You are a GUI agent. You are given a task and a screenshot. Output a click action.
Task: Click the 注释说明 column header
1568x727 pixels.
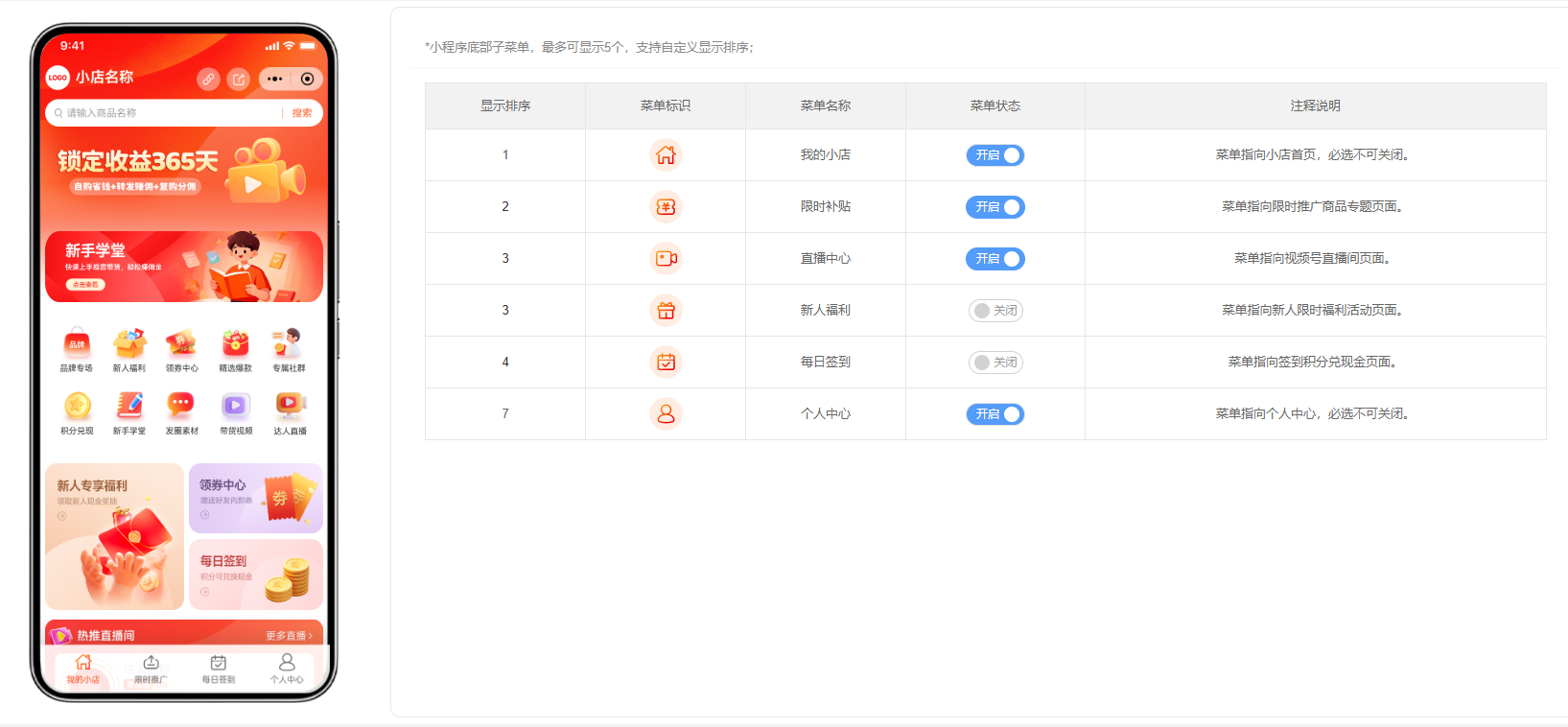click(1316, 106)
